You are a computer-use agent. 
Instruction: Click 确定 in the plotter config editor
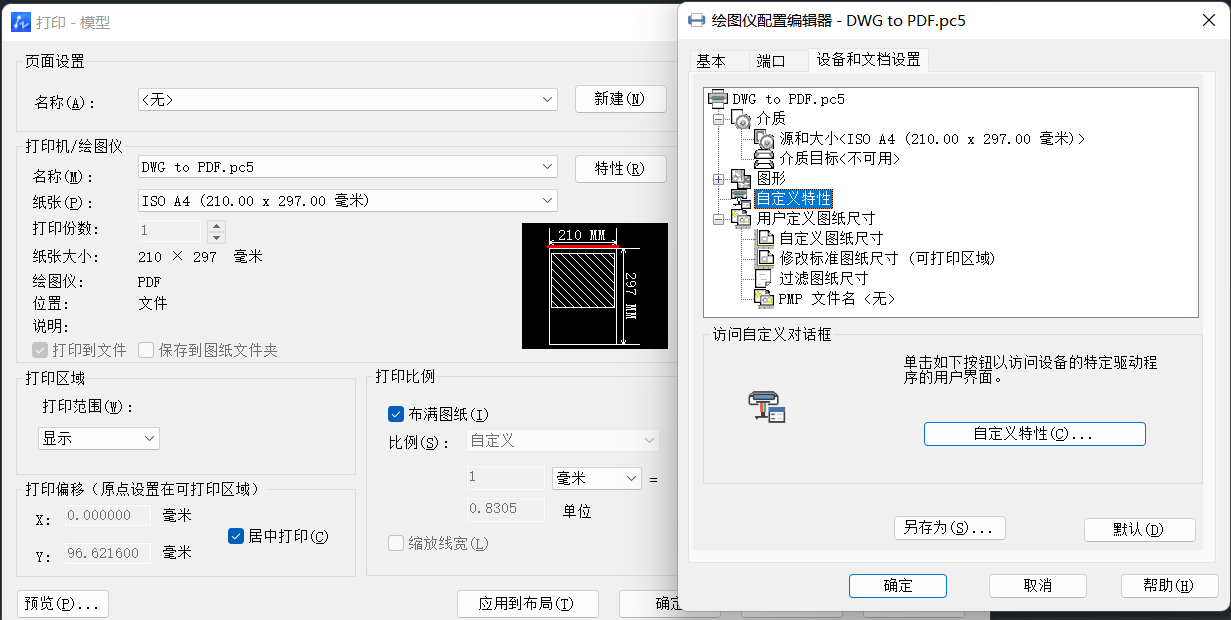[897, 586]
